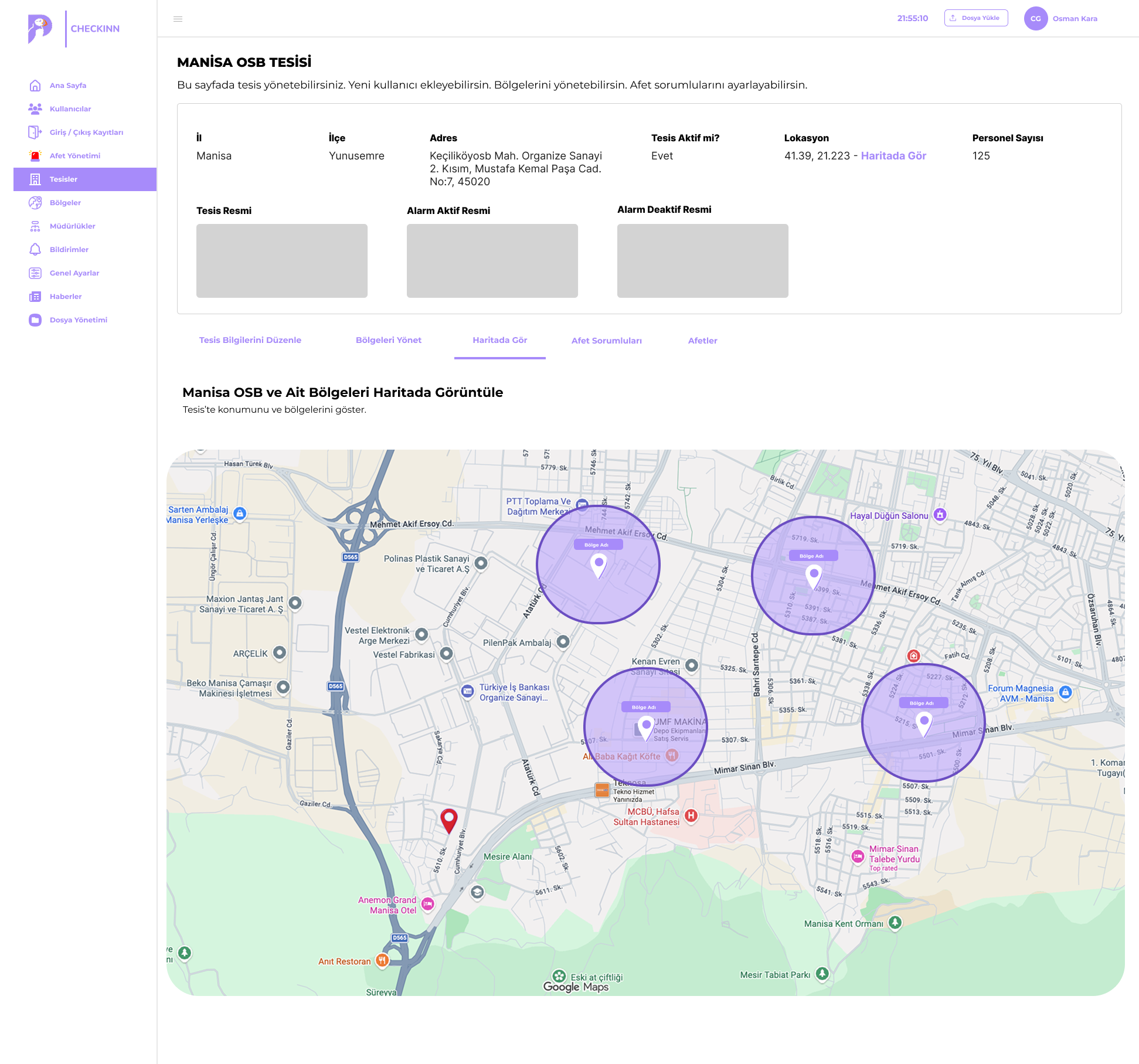
Task: Click the Haberler news icon
Action: pyautogui.click(x=35, y=297)
